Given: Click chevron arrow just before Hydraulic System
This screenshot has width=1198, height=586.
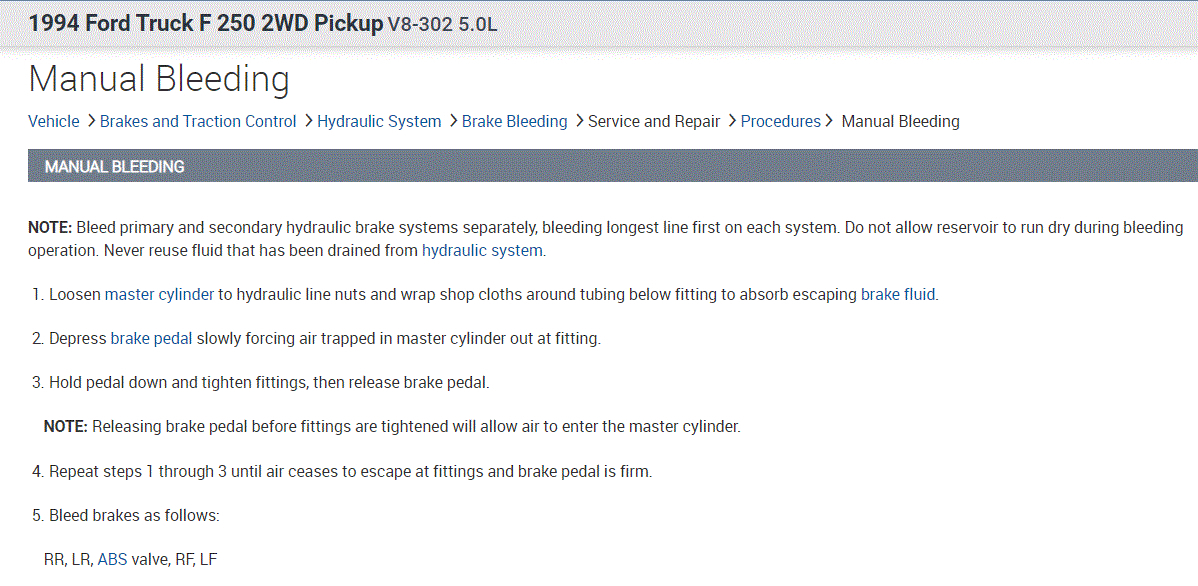Looking at the screenshot, I should click(308, 121).
